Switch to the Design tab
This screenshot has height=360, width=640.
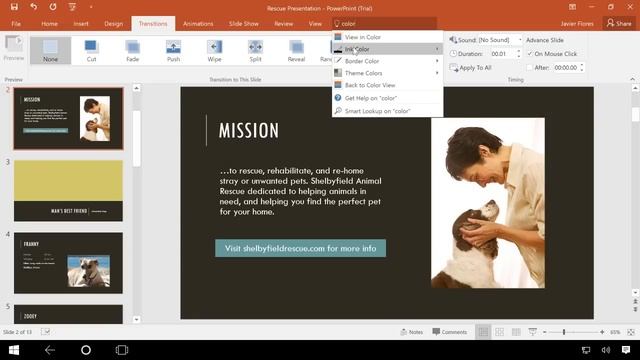(113, 24)
